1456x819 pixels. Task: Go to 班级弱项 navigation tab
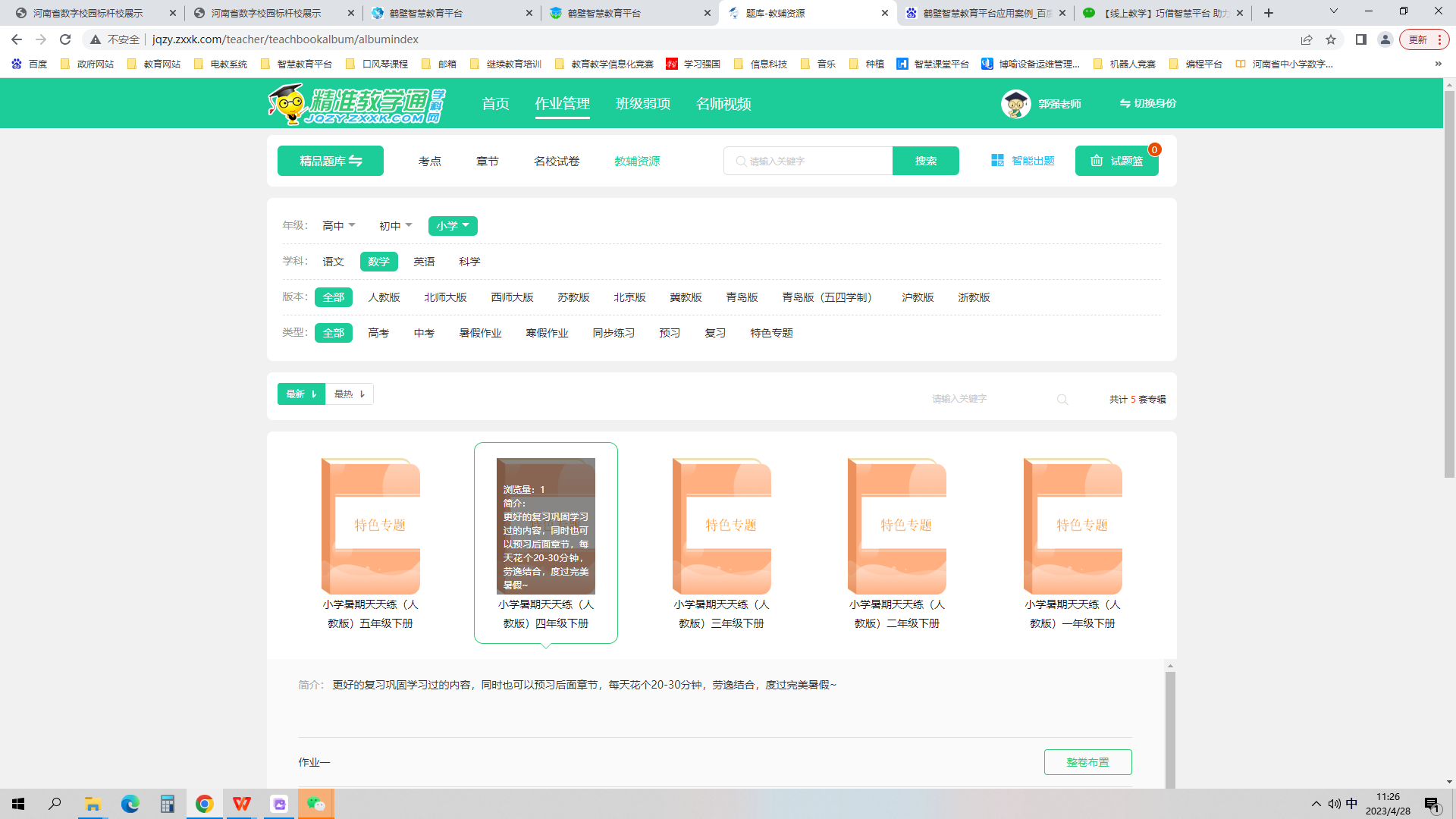[643, 104]
